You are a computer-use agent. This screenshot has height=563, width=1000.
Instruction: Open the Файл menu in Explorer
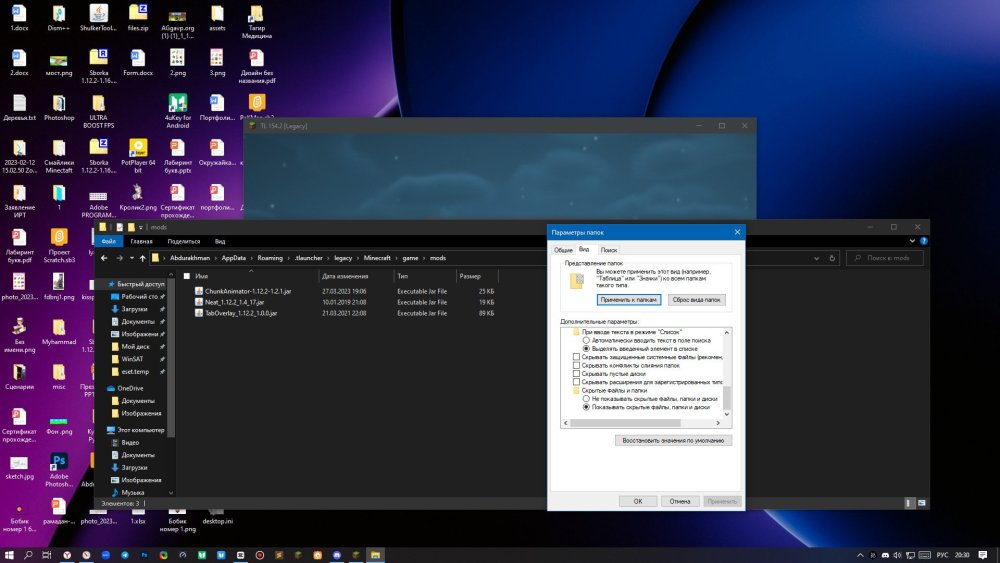coord(109,241)
